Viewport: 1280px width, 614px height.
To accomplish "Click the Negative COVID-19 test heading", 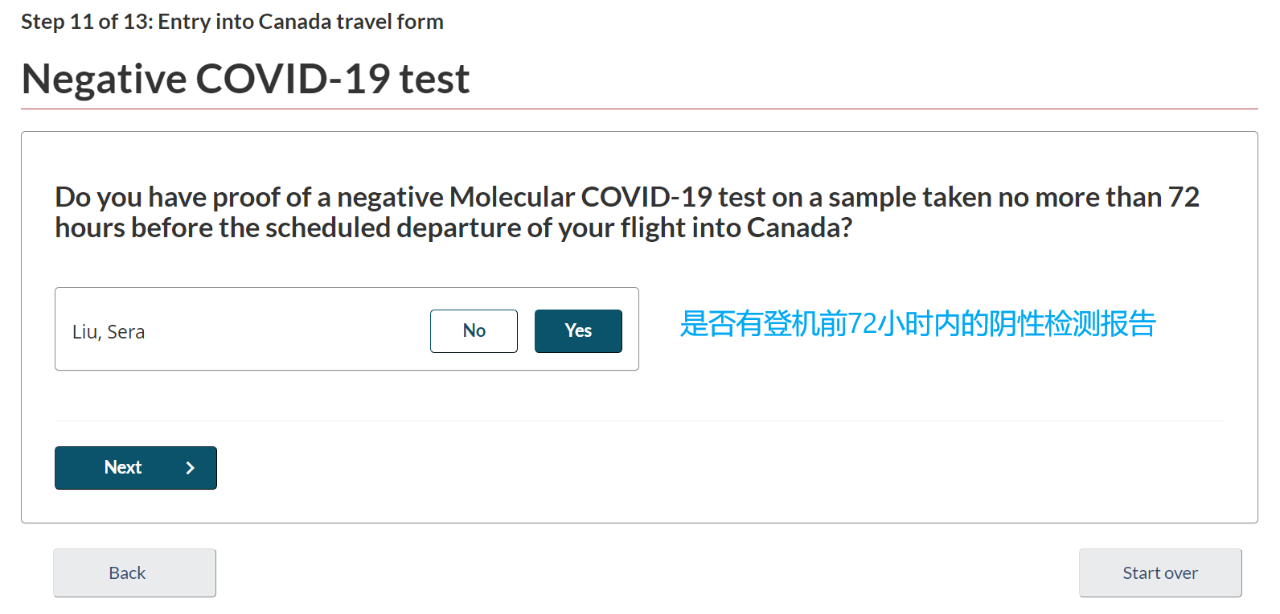I will [245, 78].
